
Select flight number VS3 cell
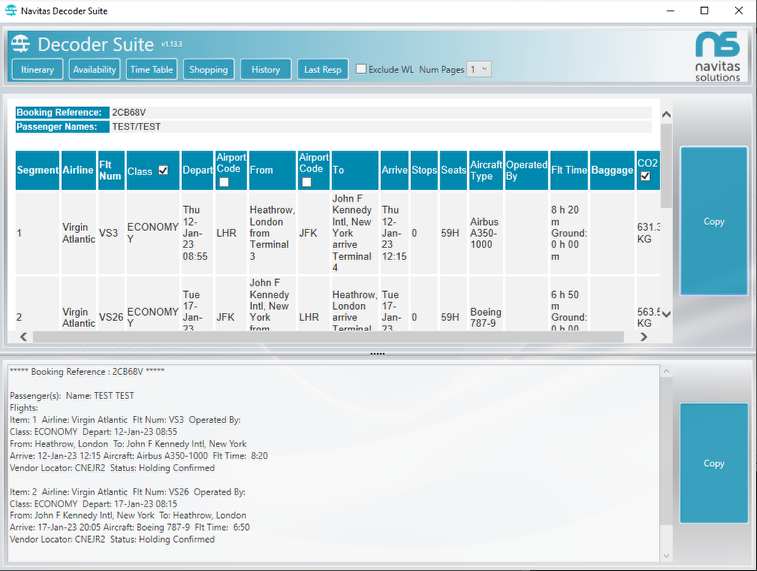(111, 233)
